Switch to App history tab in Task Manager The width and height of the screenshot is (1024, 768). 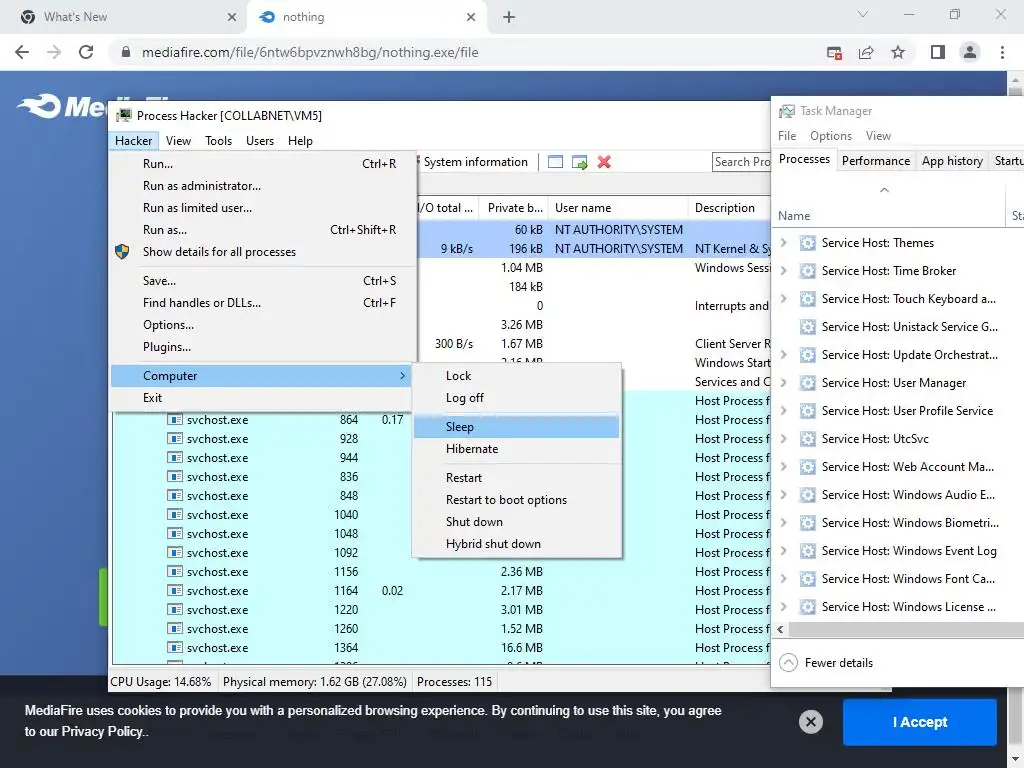[x=952, y=161]
